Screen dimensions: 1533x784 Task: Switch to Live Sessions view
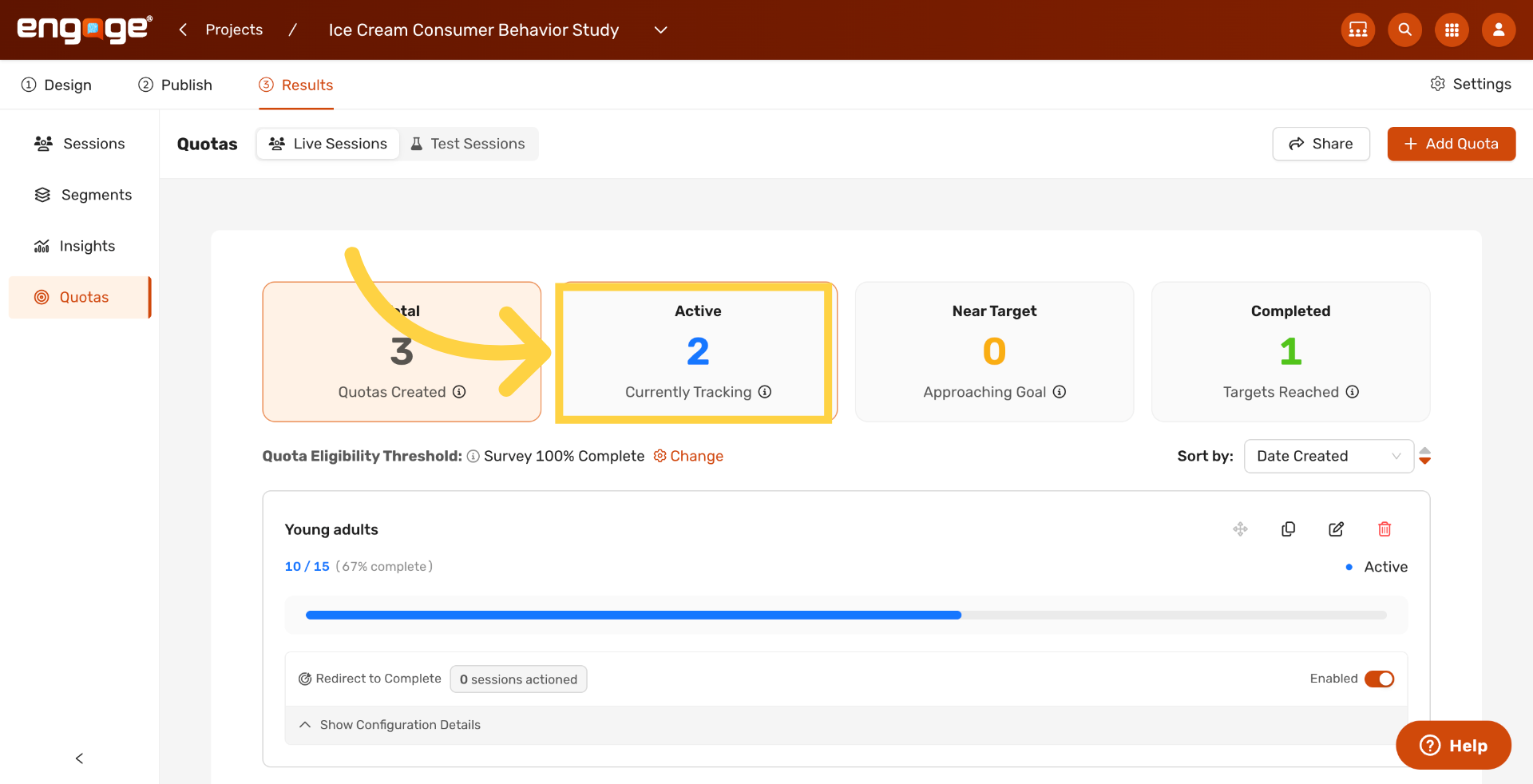point(328,144)
